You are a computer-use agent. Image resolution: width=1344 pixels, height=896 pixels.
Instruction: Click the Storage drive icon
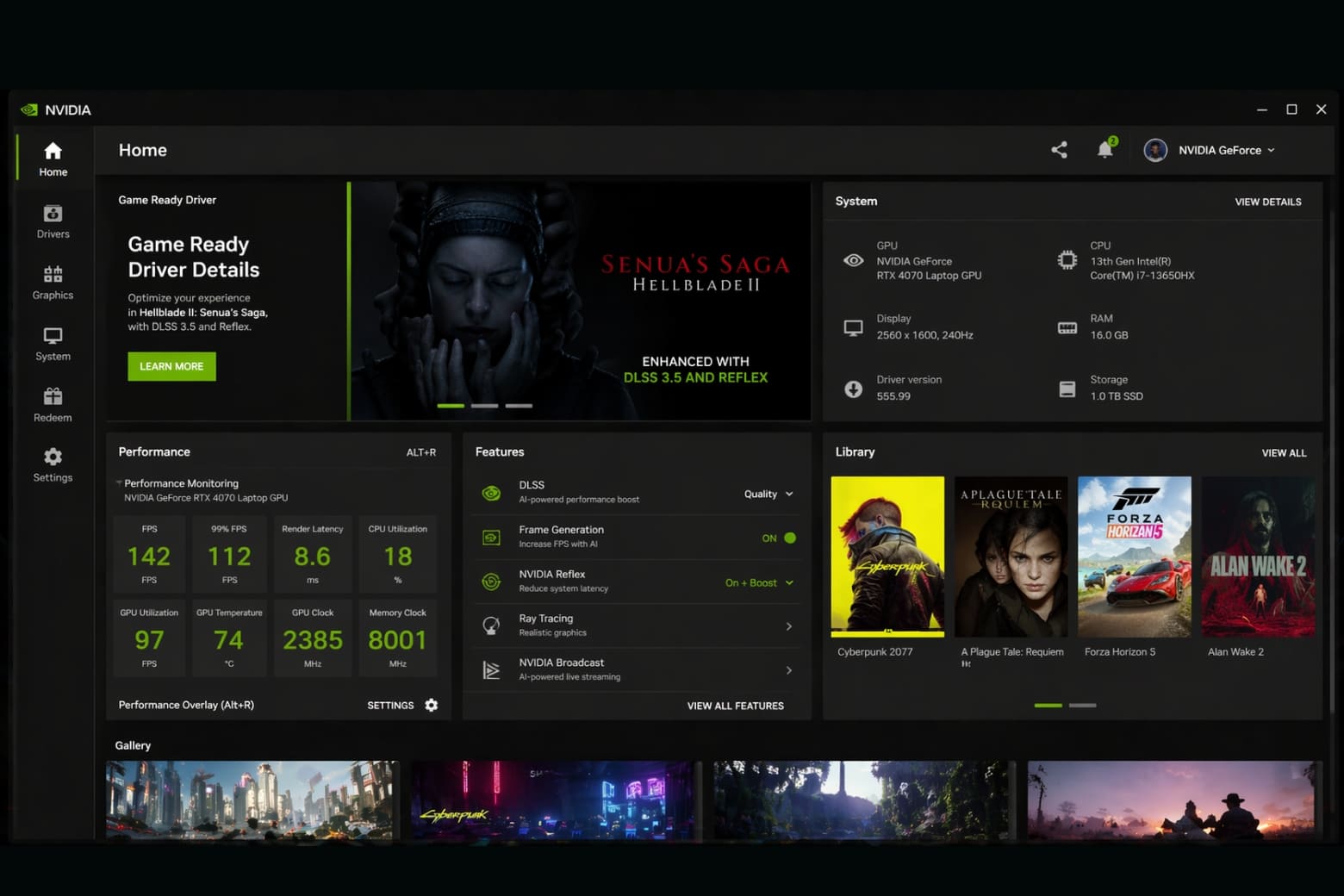point(1067,389)
